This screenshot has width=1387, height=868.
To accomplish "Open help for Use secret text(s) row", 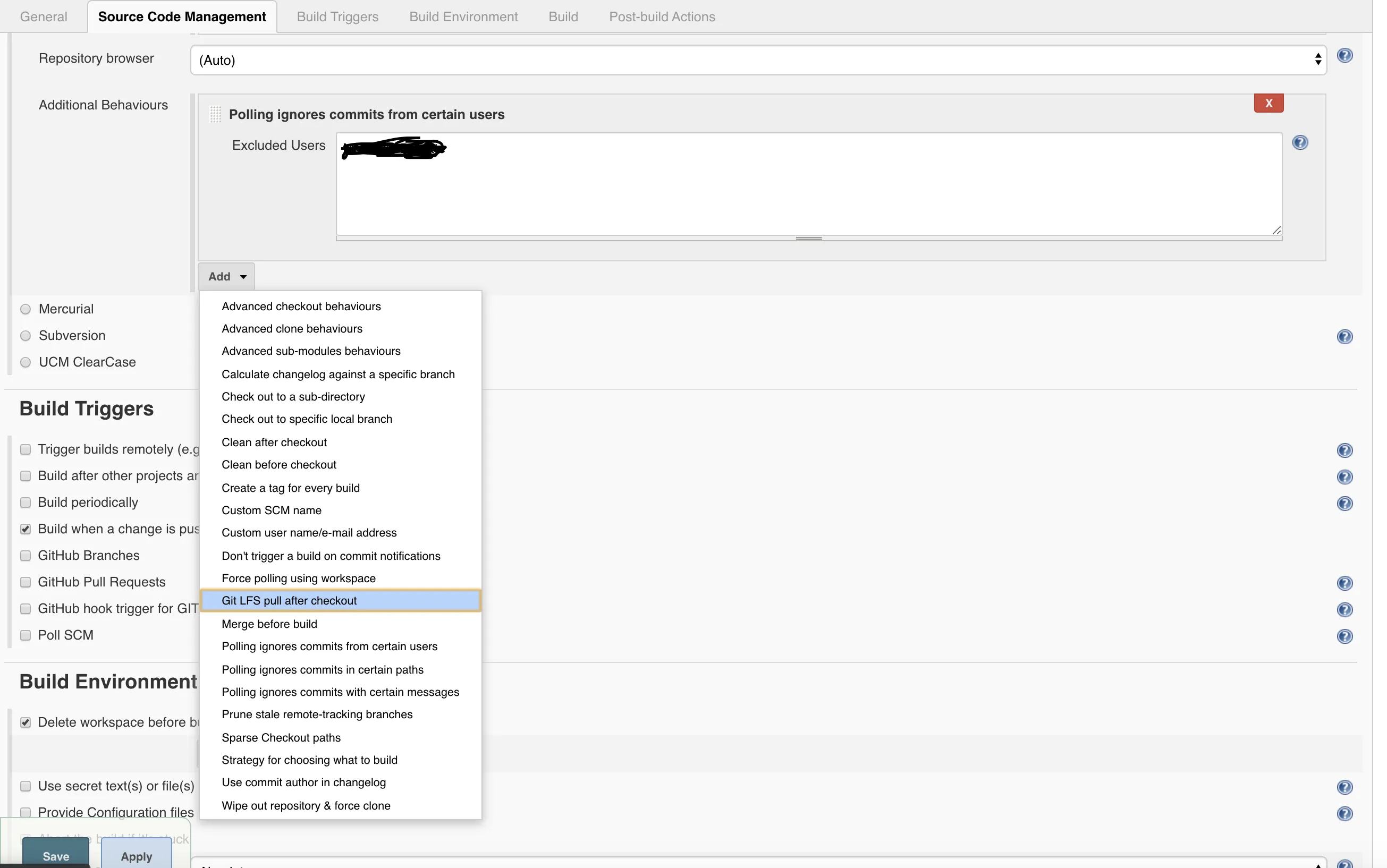I will (x=1344, y=788).
